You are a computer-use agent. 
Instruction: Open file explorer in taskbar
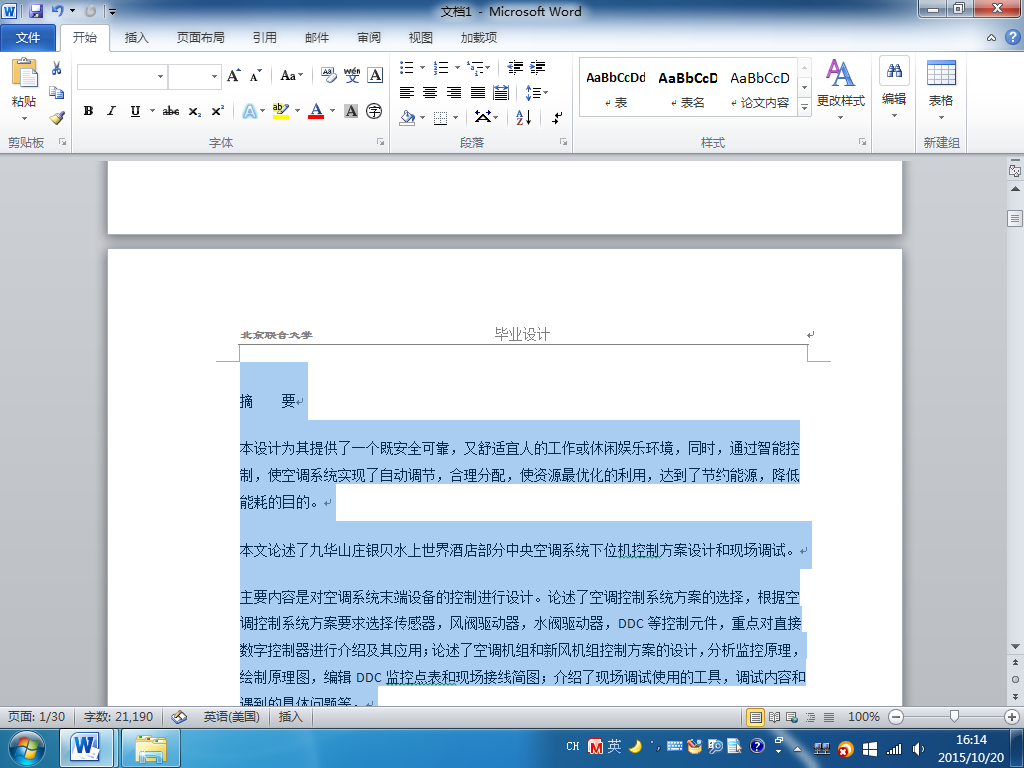tap(151, 748)
